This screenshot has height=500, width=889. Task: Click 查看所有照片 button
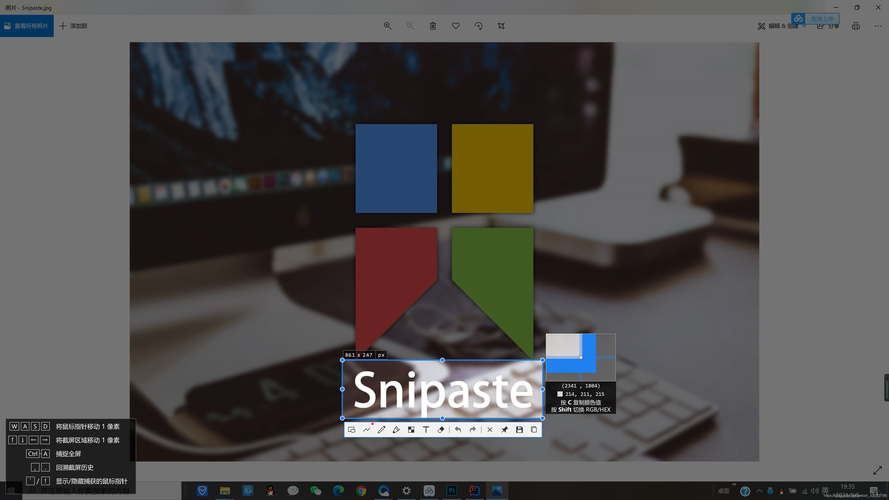pos(27,26)
